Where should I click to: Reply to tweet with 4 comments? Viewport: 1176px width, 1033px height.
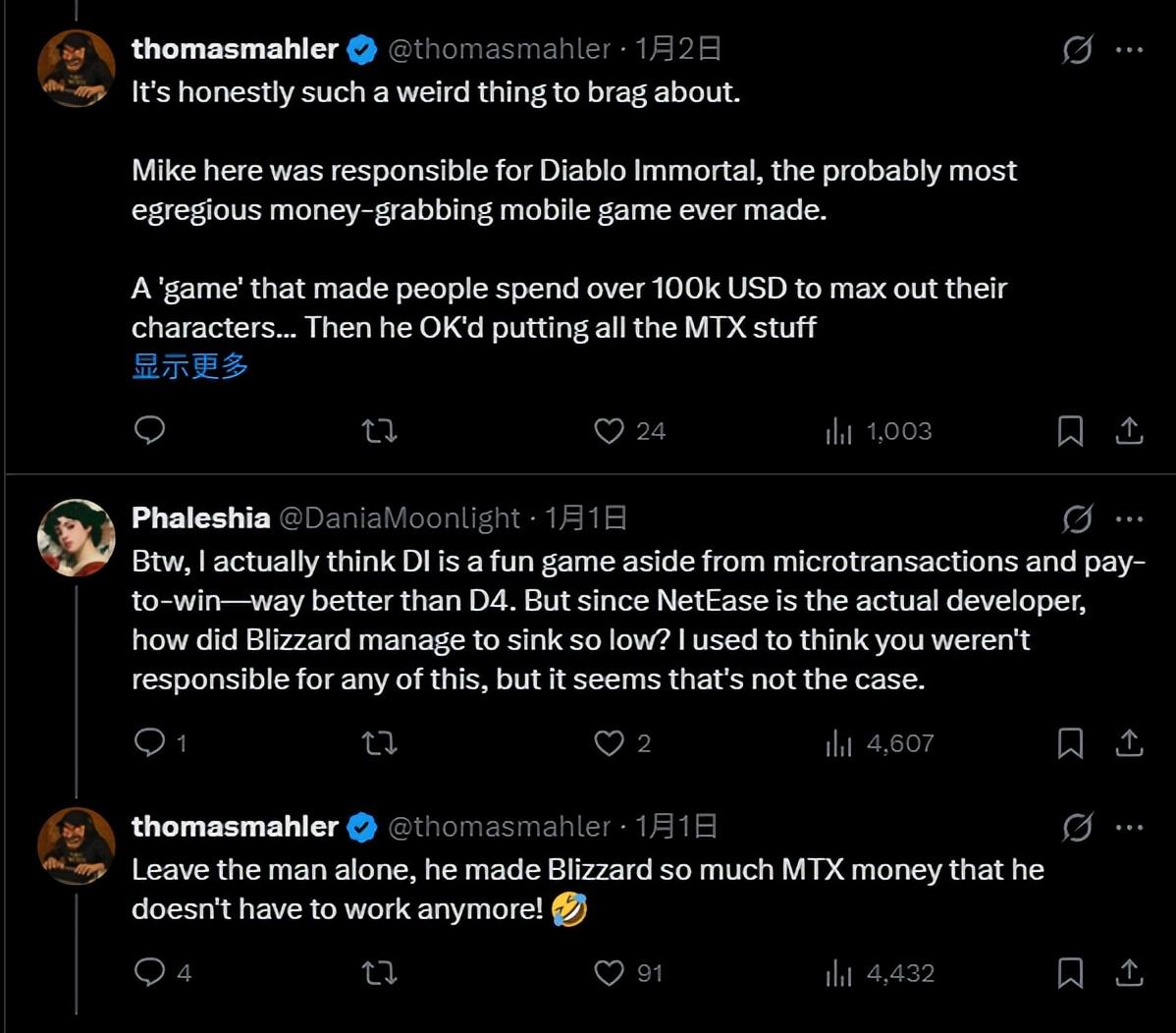(x=149, y=973)
